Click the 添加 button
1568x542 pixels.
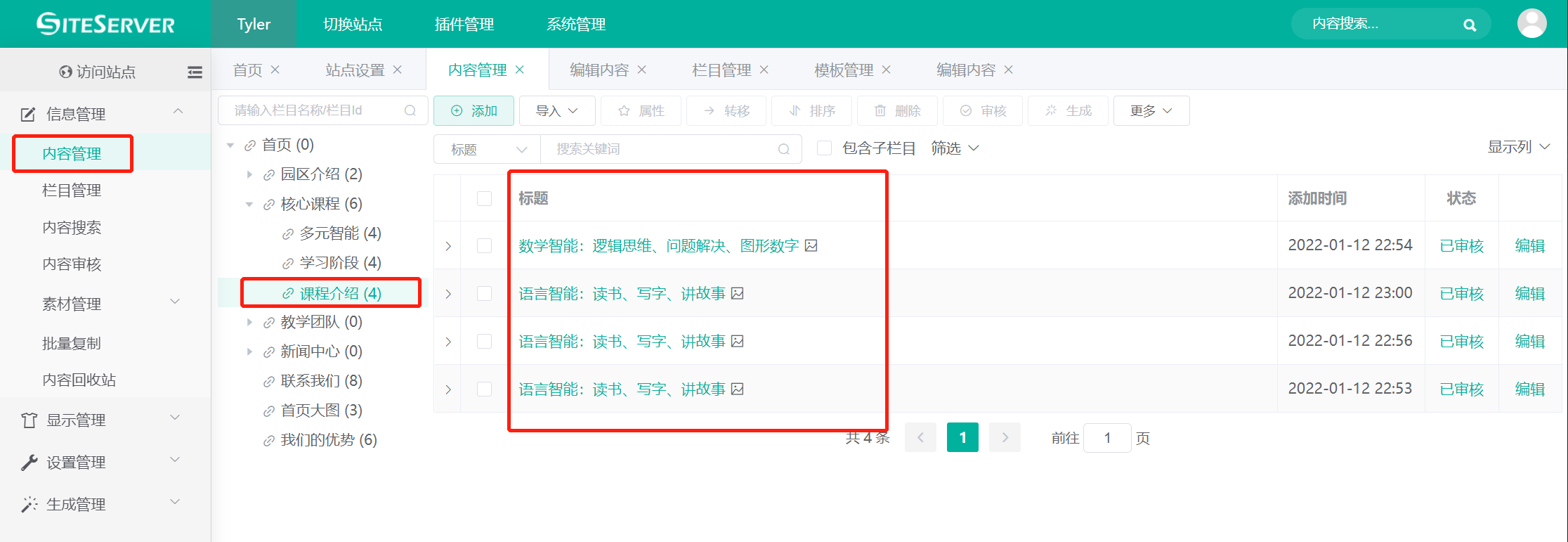(x=474, y=111)
